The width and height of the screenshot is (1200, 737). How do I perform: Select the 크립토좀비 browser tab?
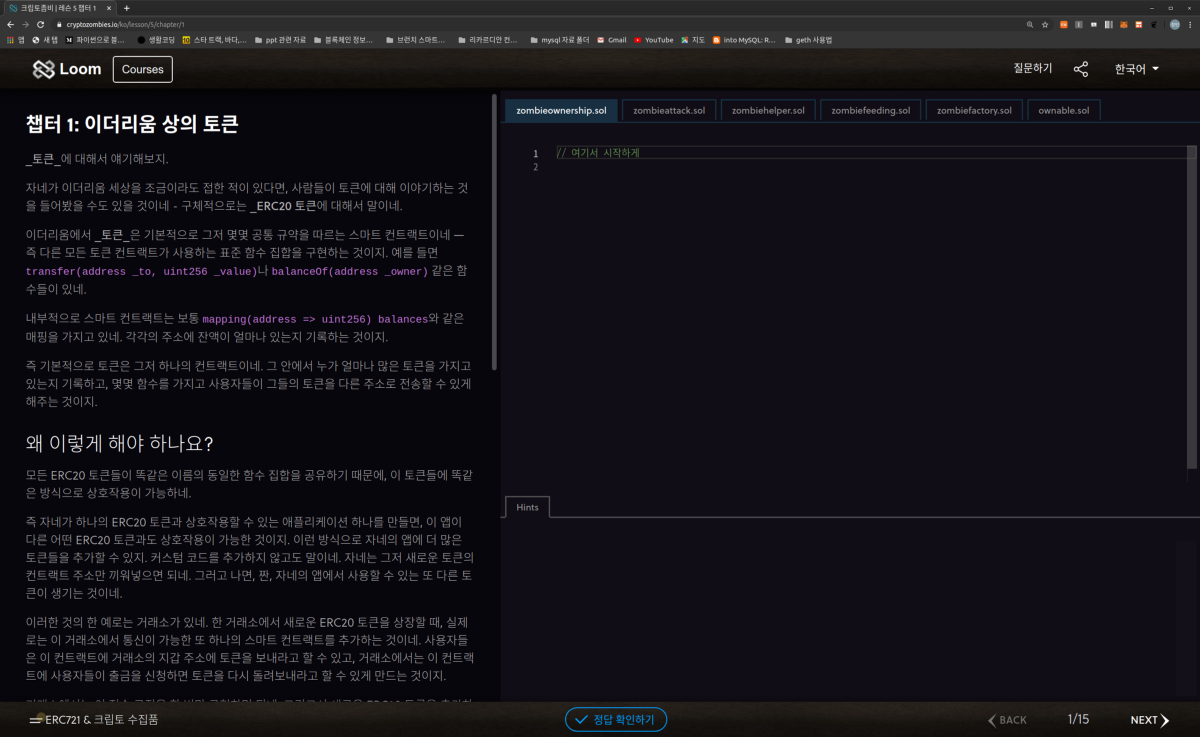[x=58, y=7]
